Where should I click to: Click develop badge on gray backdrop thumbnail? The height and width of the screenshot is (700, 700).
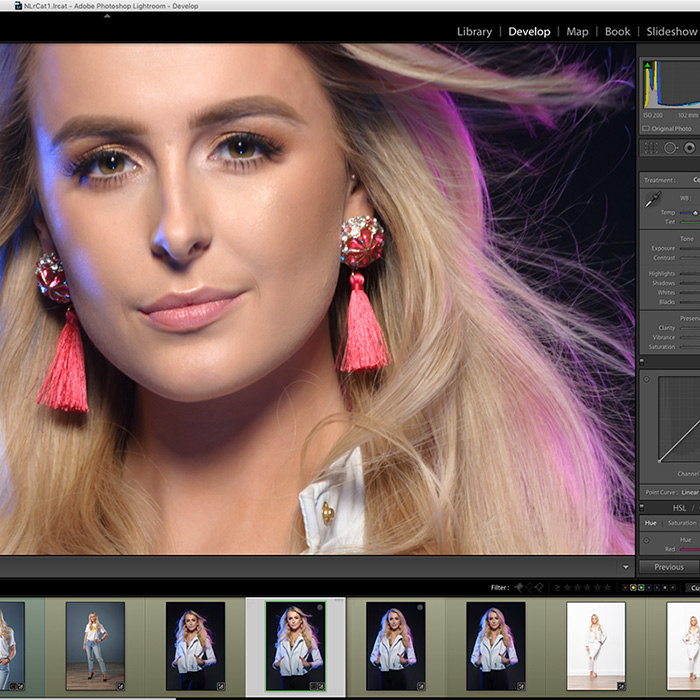[x=120, y=686]
